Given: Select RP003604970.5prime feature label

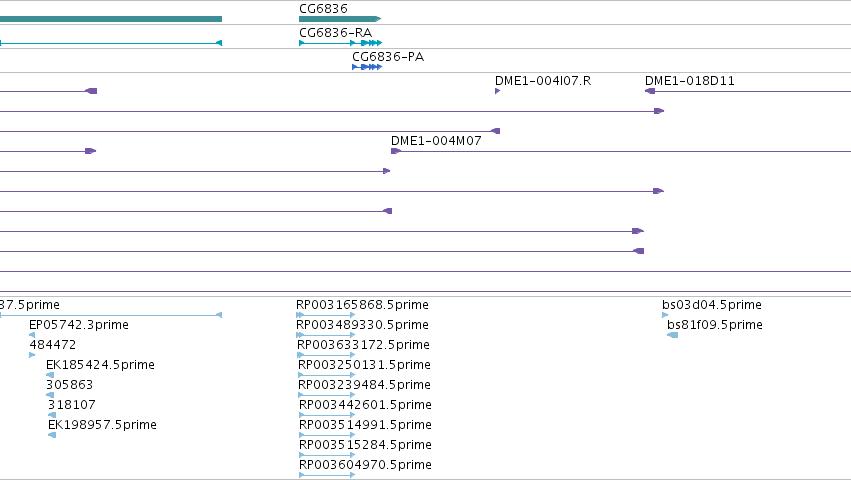Looking at the screenshot, I should click(365, 465).
